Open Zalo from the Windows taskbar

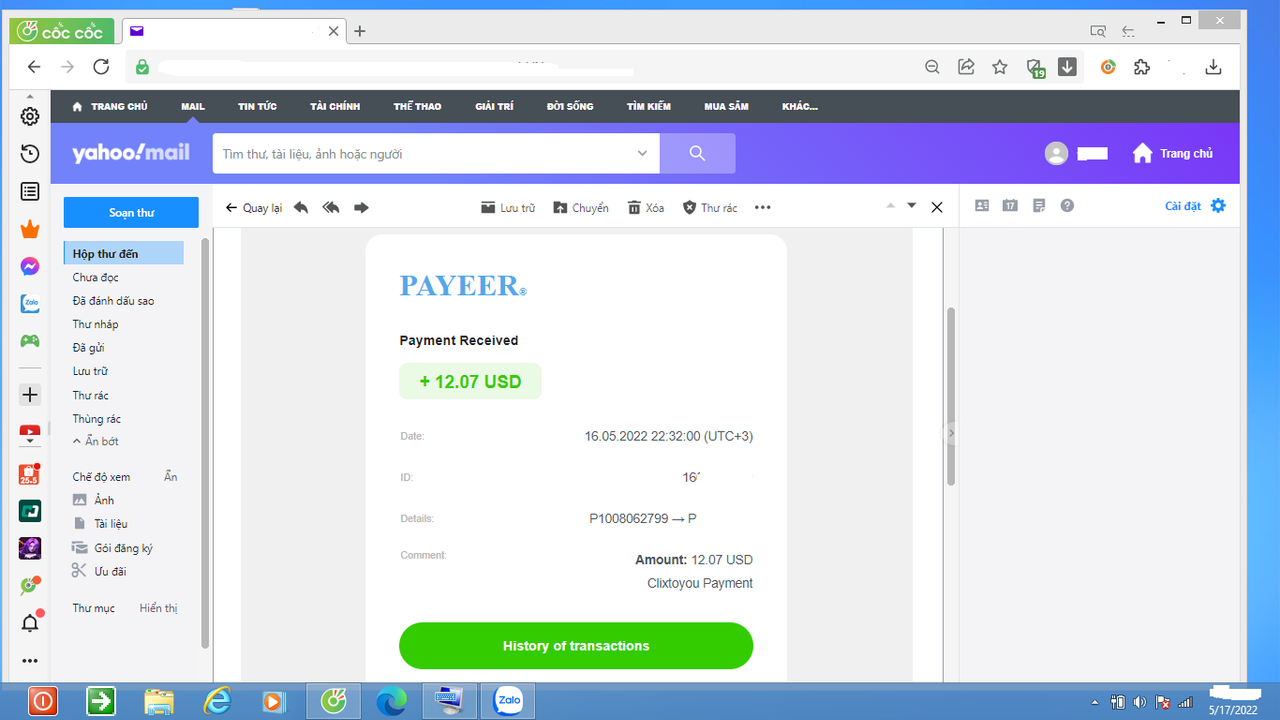[x=508, y=702]
